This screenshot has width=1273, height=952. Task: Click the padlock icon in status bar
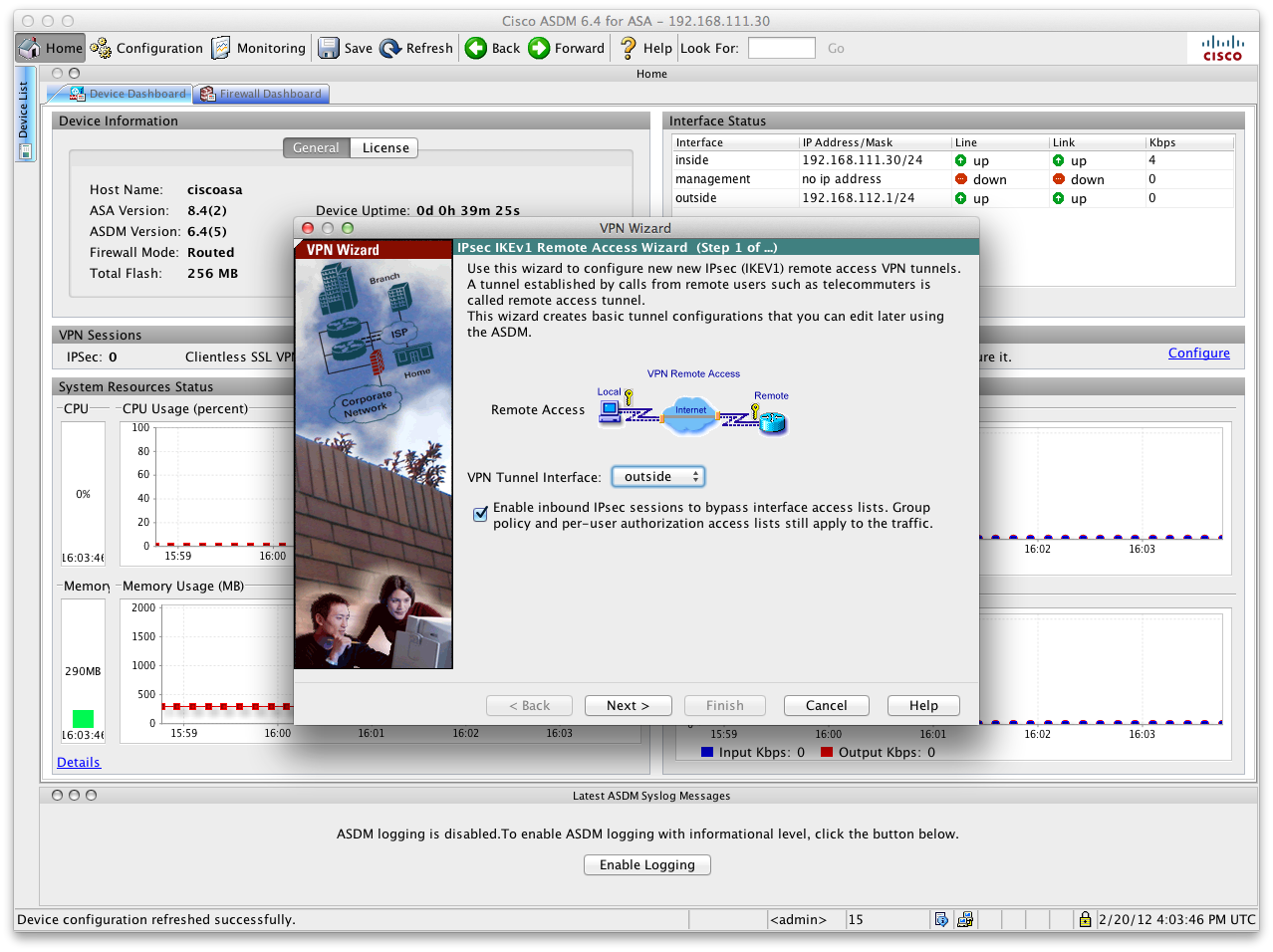pyautogui.click(x=1085, y=919)
